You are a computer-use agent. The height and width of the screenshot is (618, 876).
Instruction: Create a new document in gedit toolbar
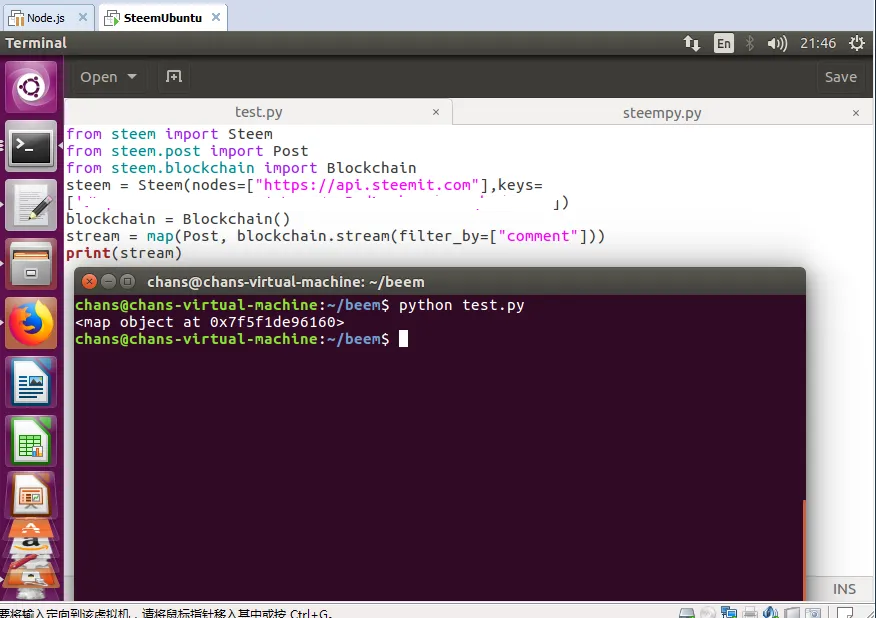pyautogui.click(x=174, y=77)
